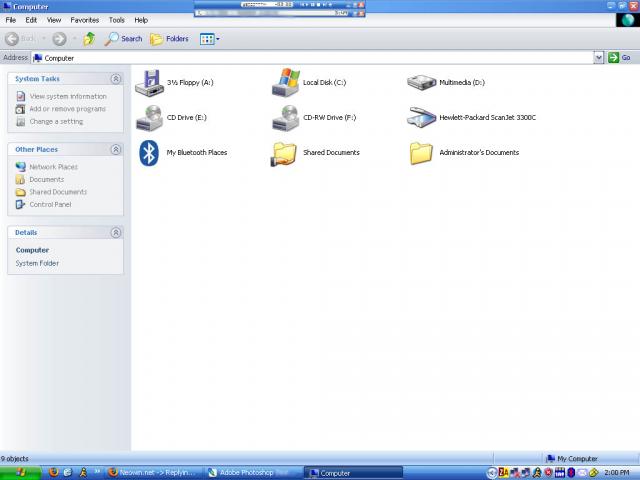Open Forward button history dropdown arrow
This screenshot has height=480, width=640.
click(x=75, y=39)
